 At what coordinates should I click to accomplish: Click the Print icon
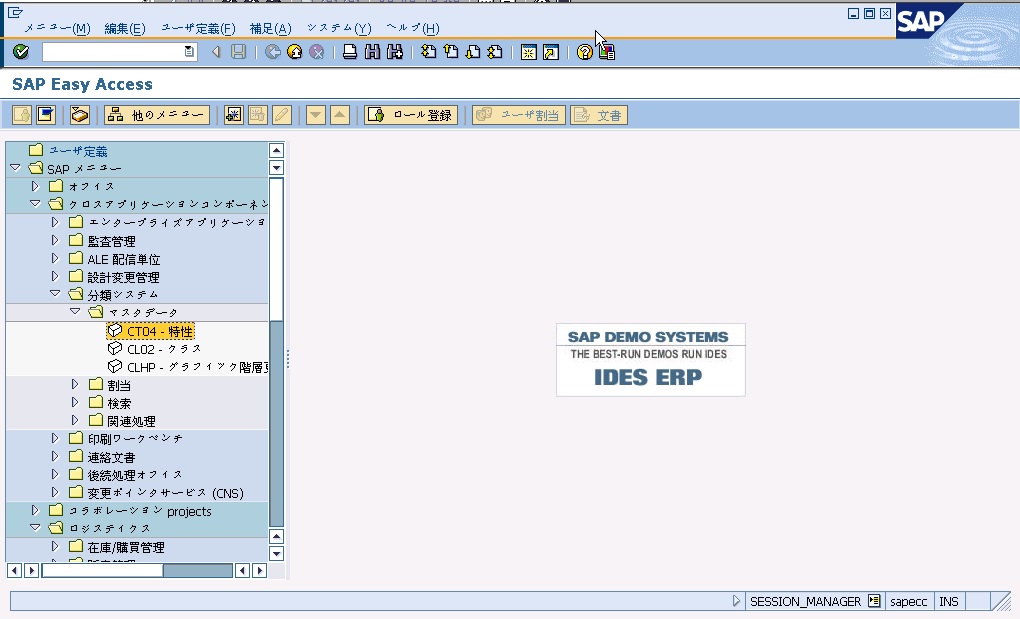[x=350, y=51]
